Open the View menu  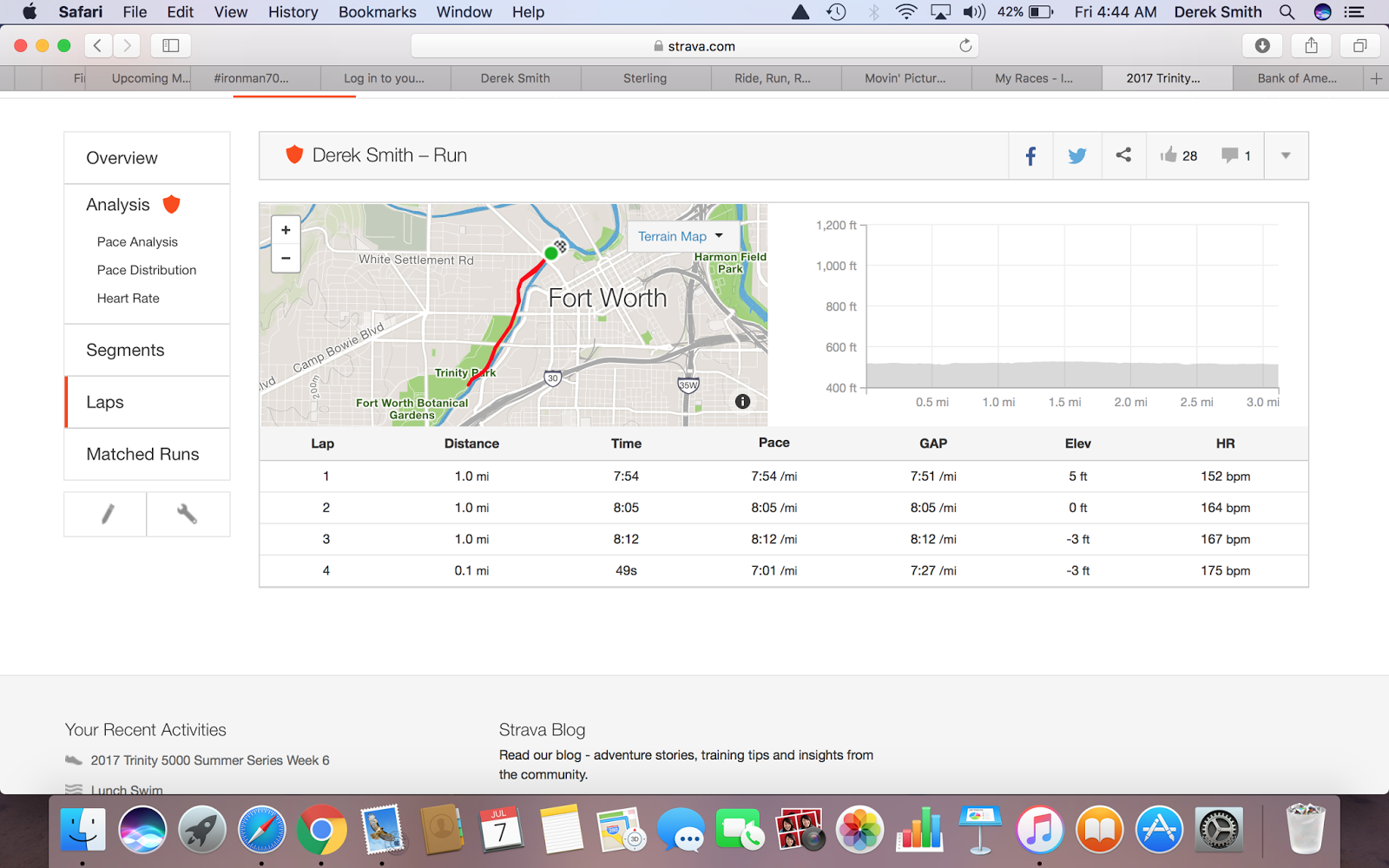pyautogui.click(x=231, y=12)
